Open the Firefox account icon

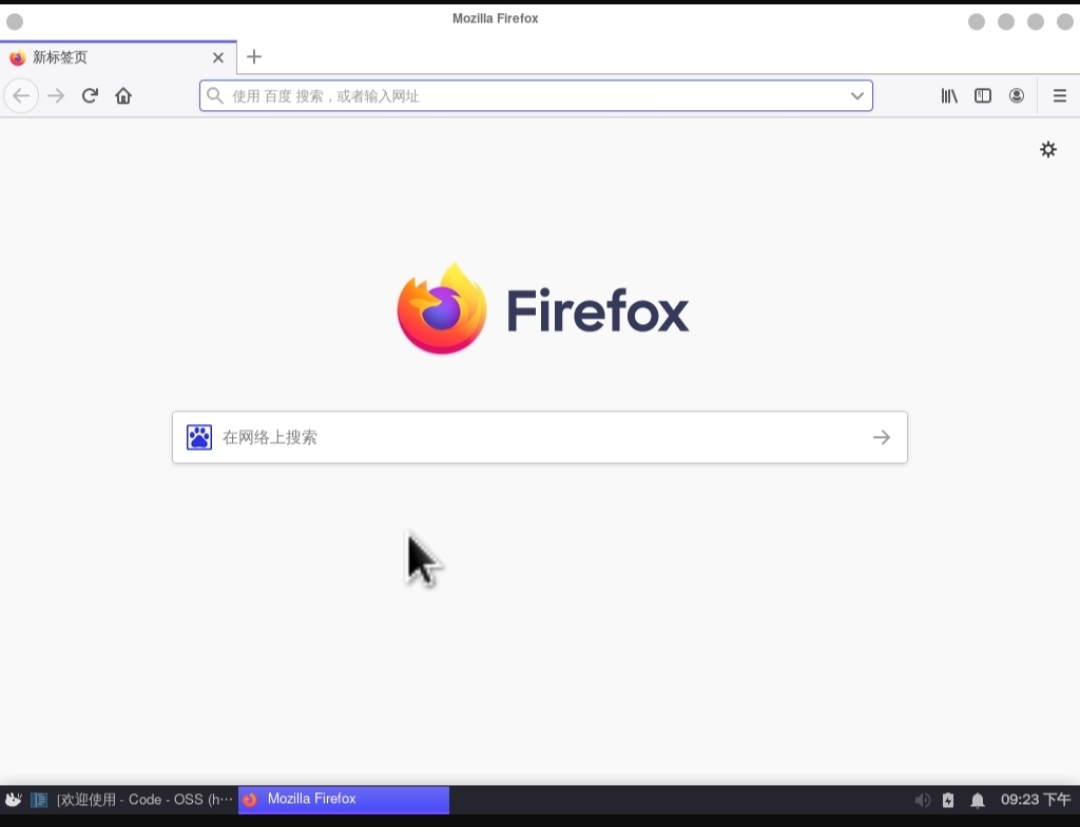pyautogui.click(x=1017, y=96)
